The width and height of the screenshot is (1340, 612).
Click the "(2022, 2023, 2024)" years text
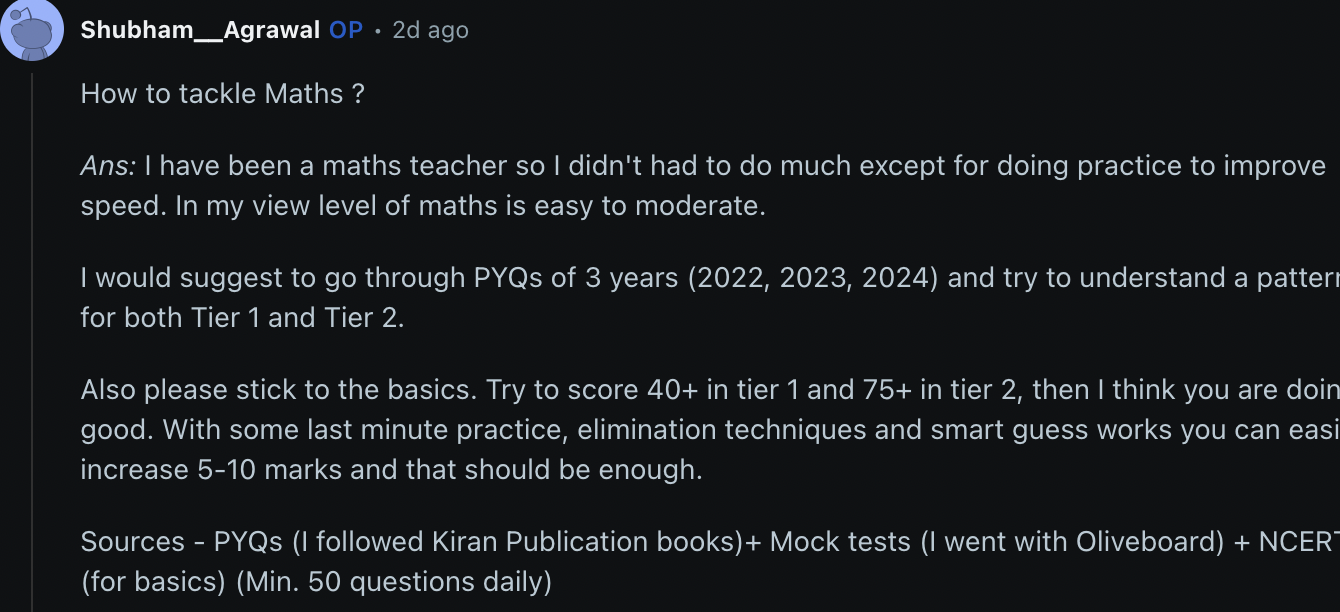813,278
